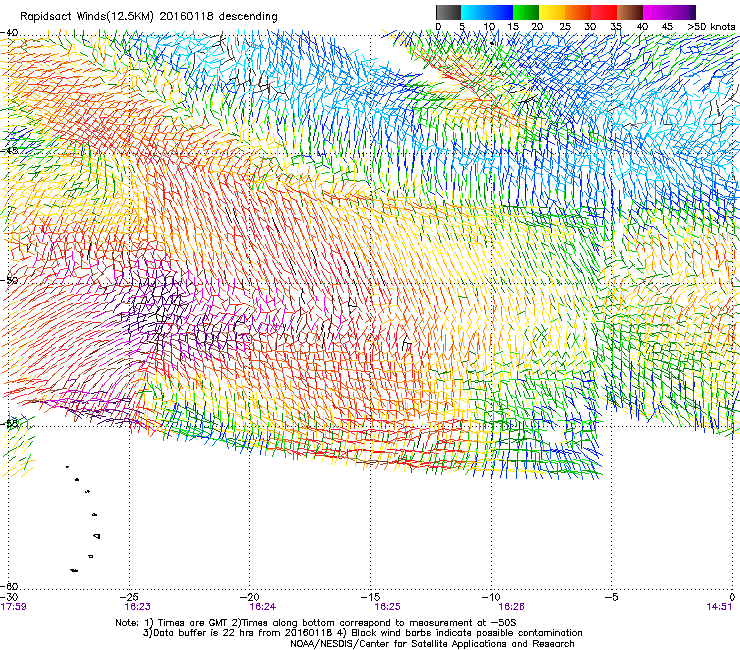Click the "-20" longitude axis label

250,597
